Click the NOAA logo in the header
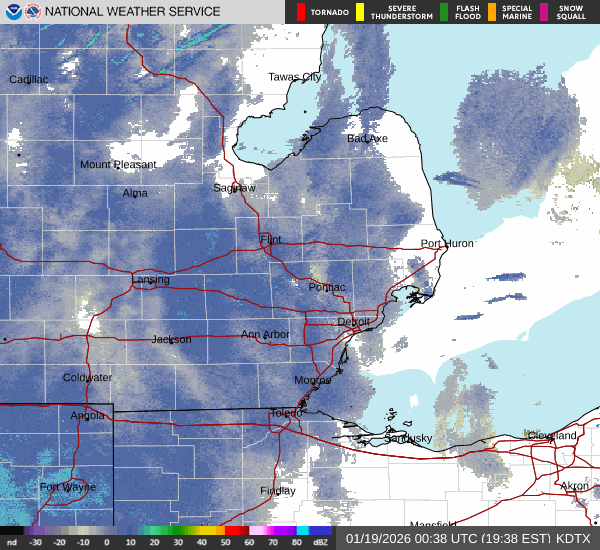 12,12
